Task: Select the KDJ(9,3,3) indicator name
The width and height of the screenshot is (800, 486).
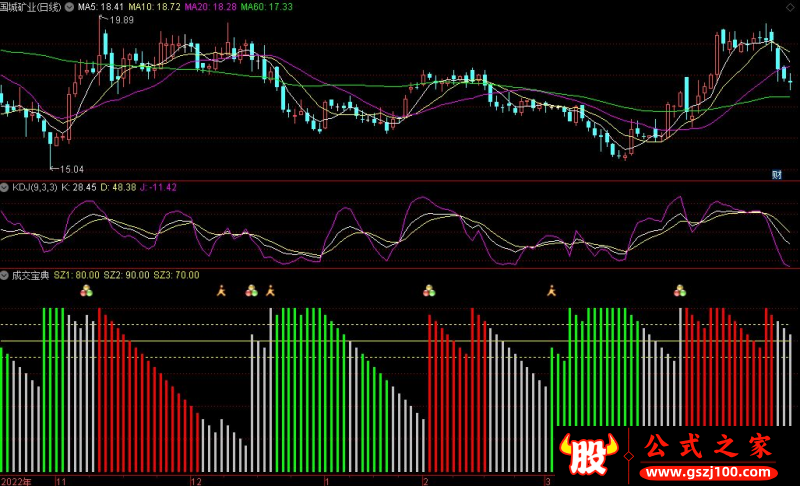Action: click(x=34, y=188)
